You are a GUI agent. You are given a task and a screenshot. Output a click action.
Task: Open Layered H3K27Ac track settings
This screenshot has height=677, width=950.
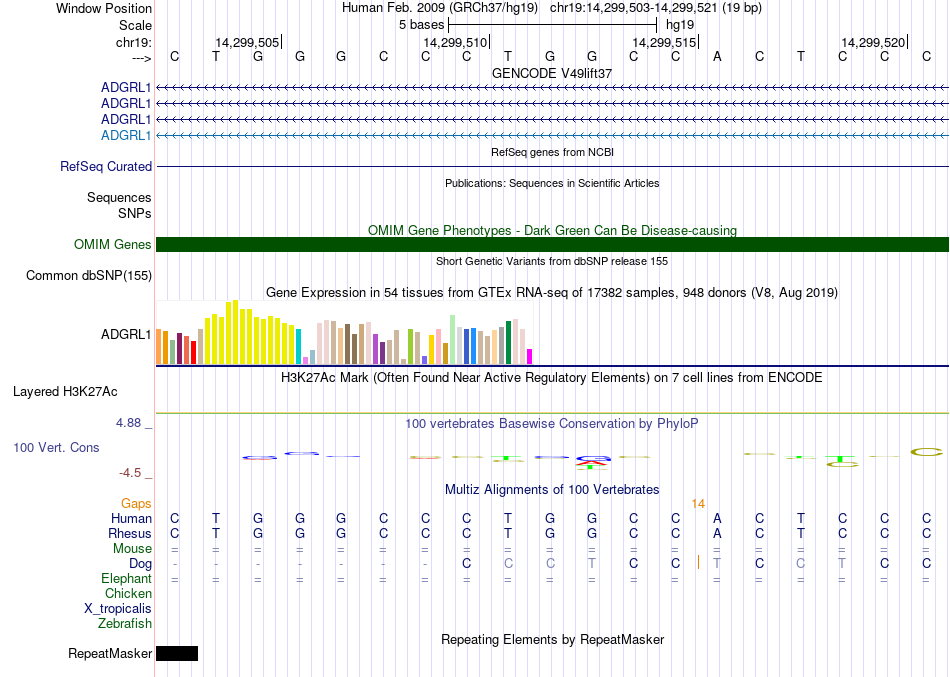pyautogui.click(x=65, y=392)
